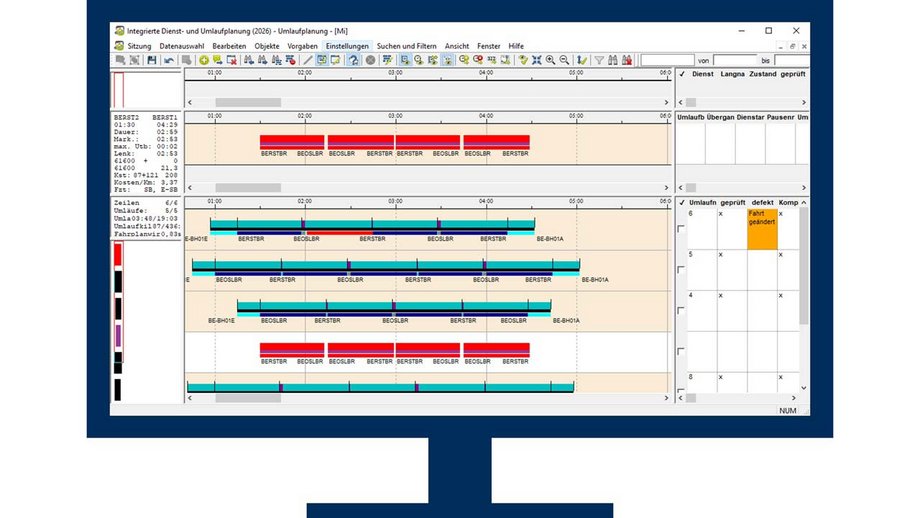Select the diagonal line drawing tool

[x=307, y=60]
